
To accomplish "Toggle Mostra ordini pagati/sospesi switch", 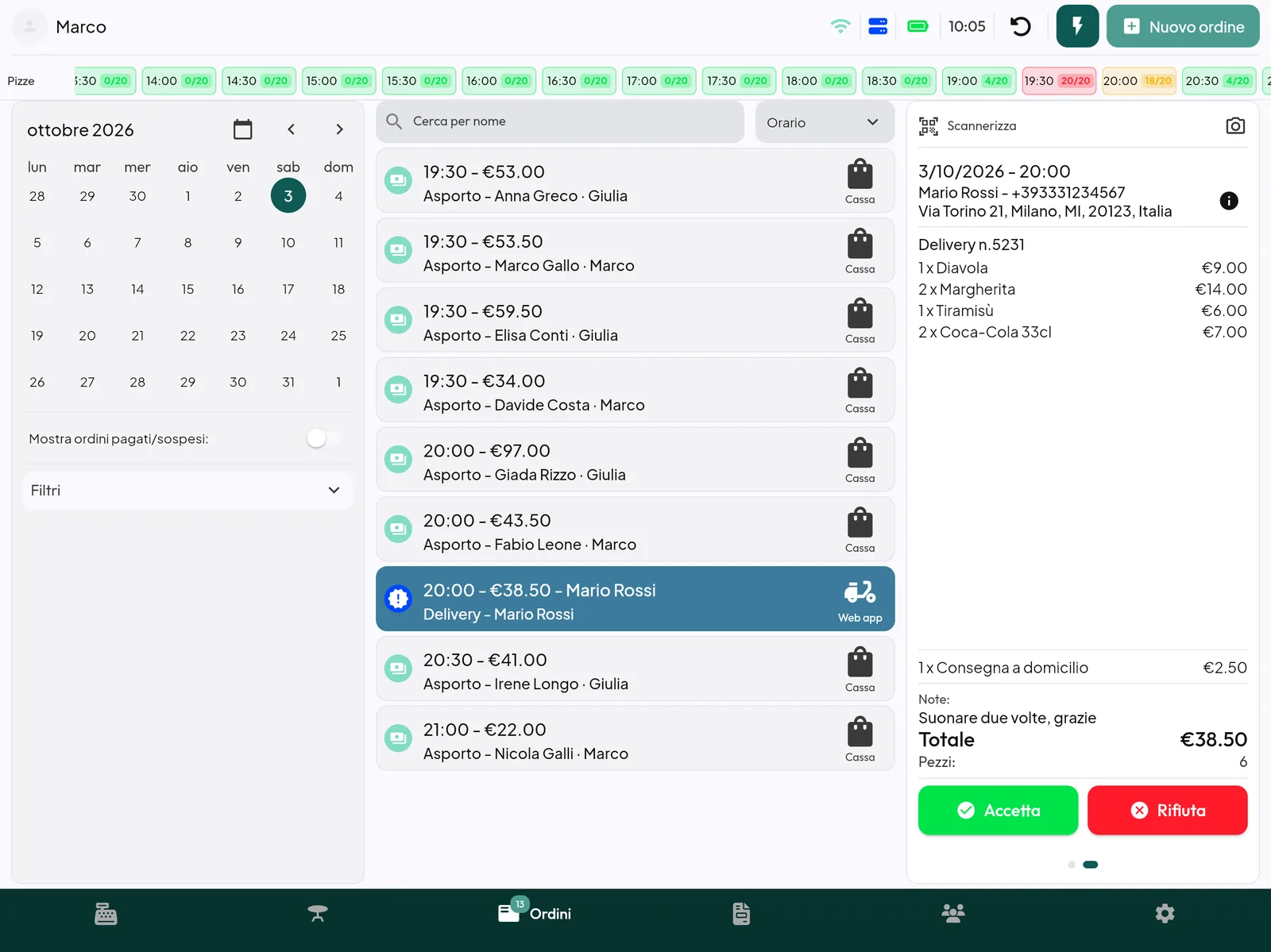I will coord(325,438).
